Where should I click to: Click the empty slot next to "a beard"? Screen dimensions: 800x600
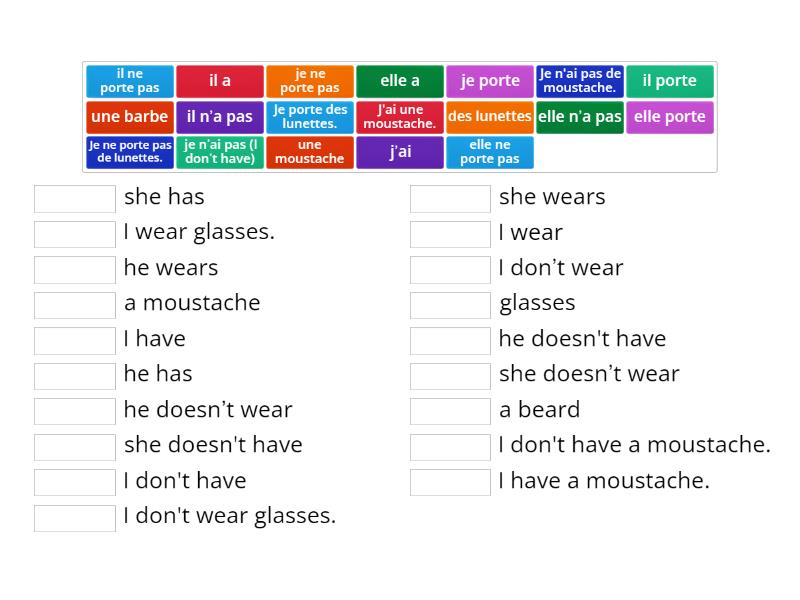[450, 410]
